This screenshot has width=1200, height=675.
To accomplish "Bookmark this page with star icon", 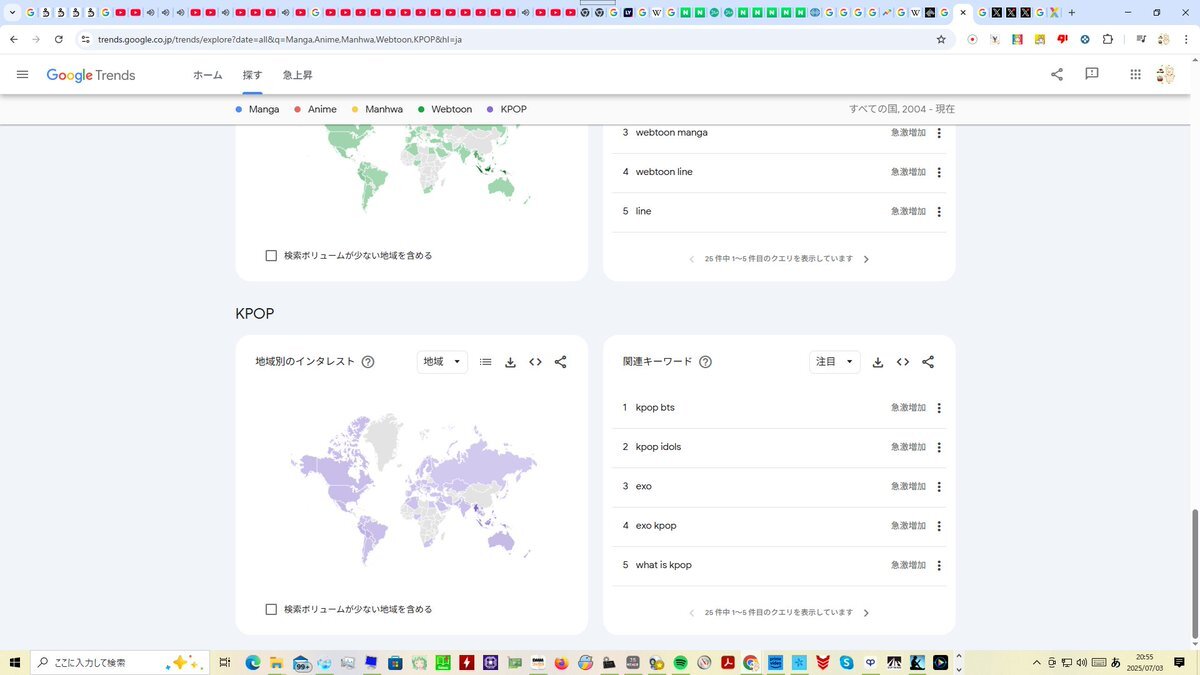I will [x=941, y=39].
